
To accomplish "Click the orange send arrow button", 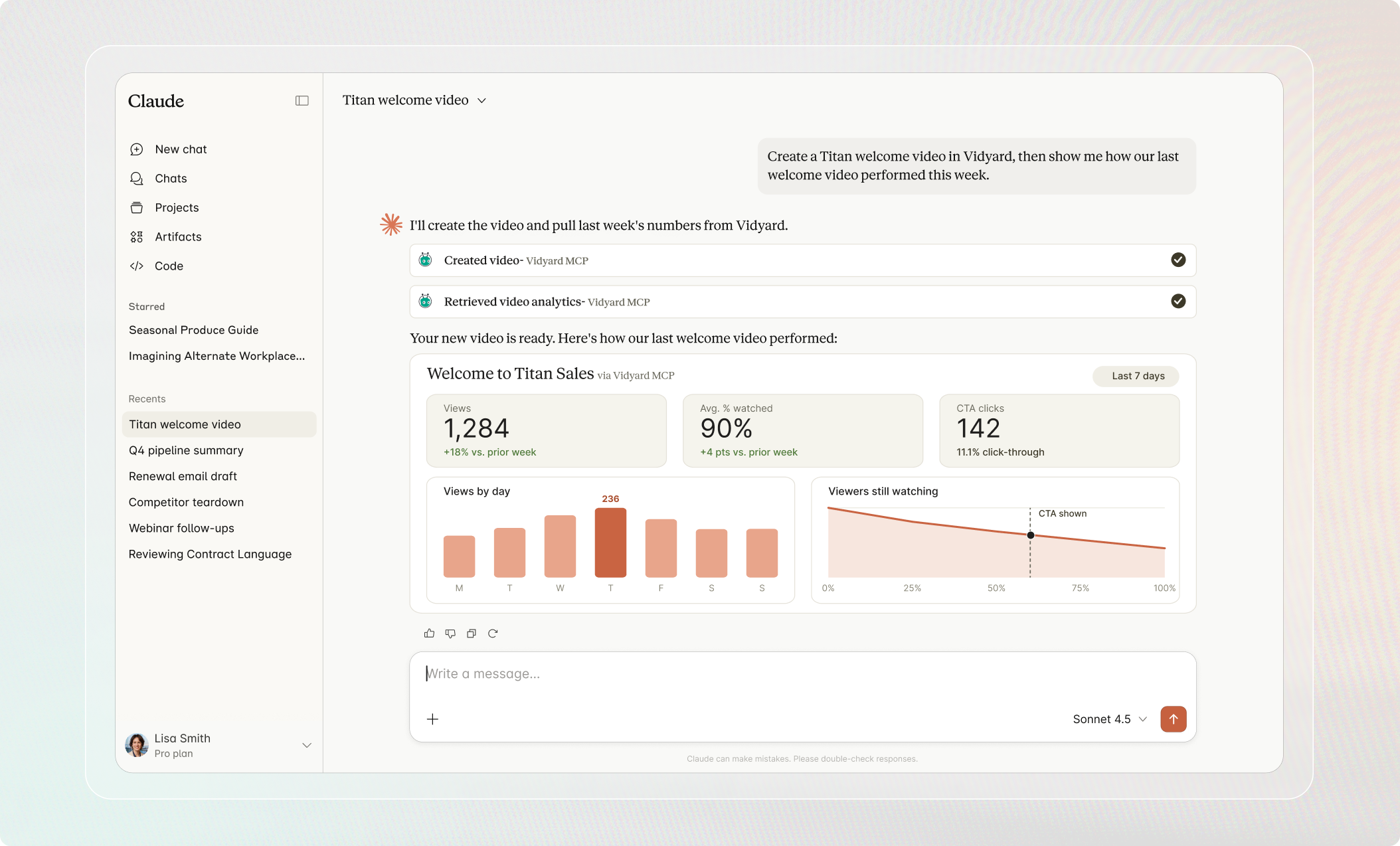I will tap(1174, 719).
